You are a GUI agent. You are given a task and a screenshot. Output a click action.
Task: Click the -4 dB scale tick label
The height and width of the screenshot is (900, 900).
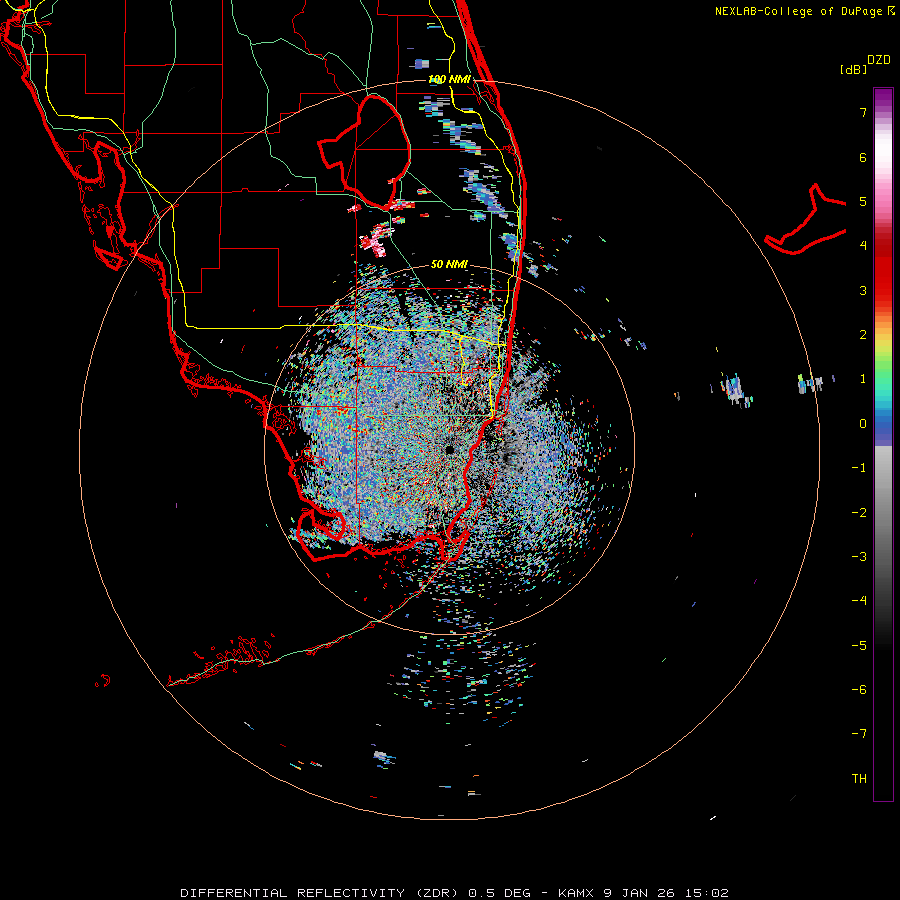(859, 601)
